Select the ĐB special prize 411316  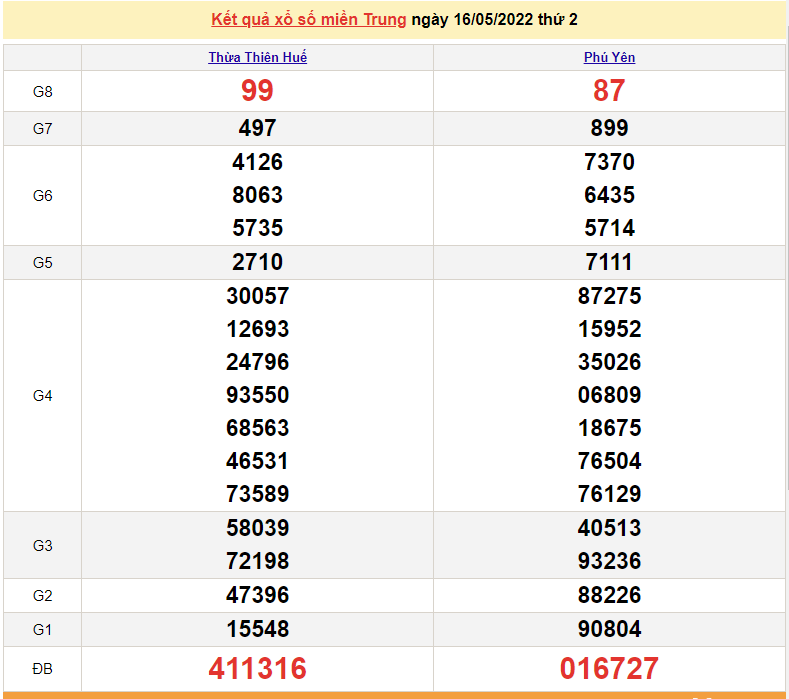[257, 669]
